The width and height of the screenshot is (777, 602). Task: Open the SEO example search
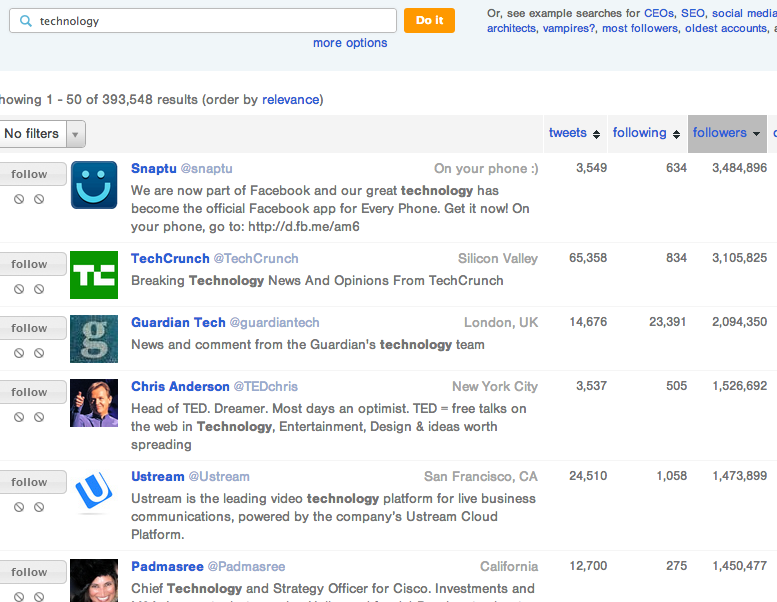click(x=693, y=13)
